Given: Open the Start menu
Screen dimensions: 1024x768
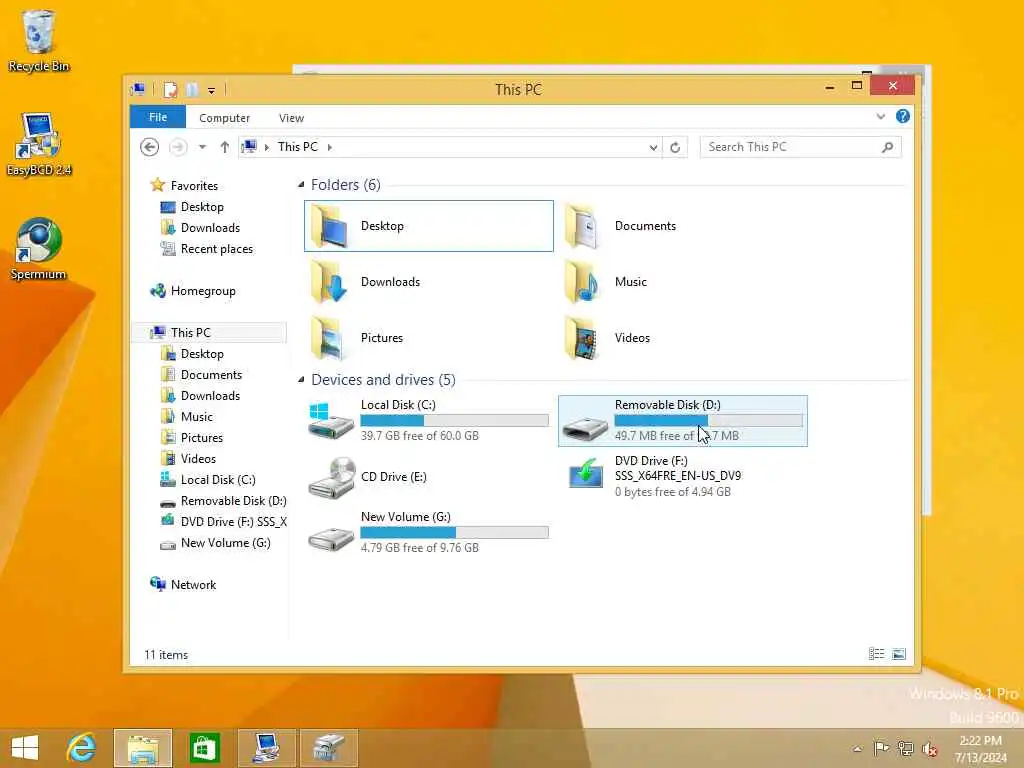Looking at the screenshot, I should (x=25, y=748).
